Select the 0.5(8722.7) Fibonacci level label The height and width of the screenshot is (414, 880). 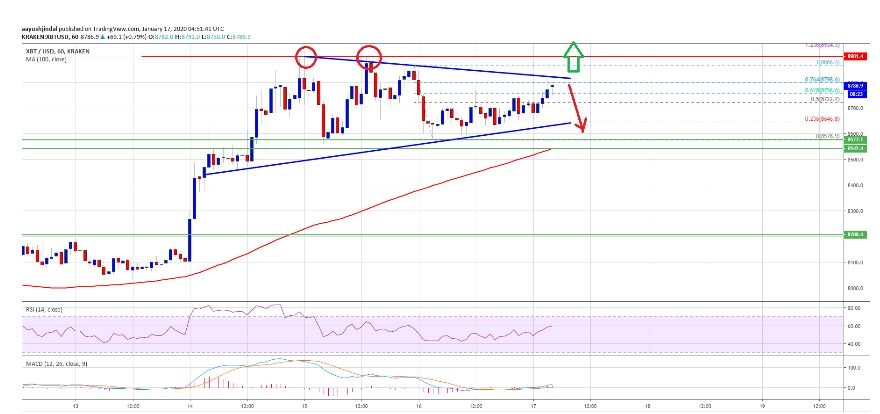825,99
